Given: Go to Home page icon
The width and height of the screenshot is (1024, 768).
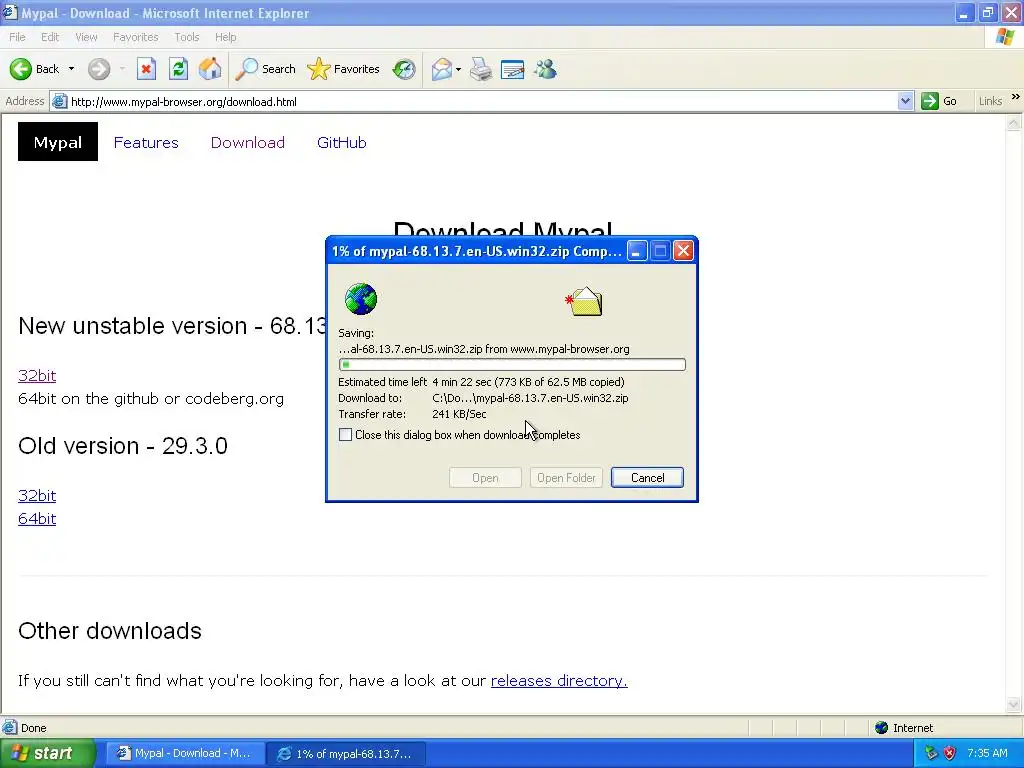Looking at the screenshot, I should (210, 69).
